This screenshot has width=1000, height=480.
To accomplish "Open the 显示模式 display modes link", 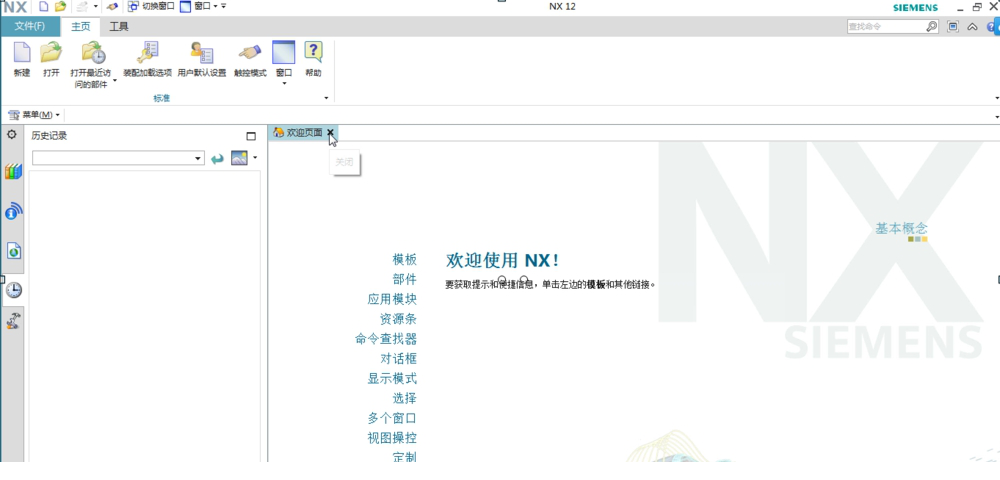I will pos(392,379).
